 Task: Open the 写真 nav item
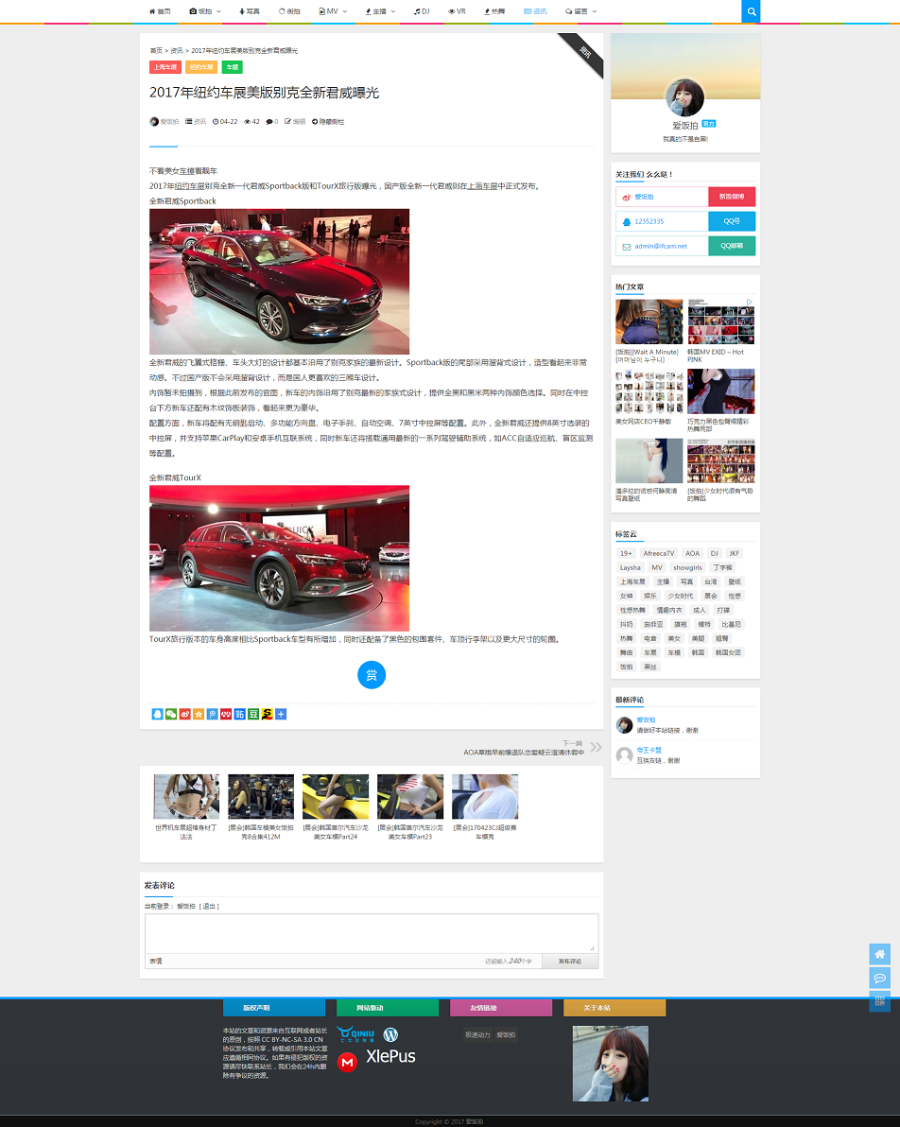(249, 12)
